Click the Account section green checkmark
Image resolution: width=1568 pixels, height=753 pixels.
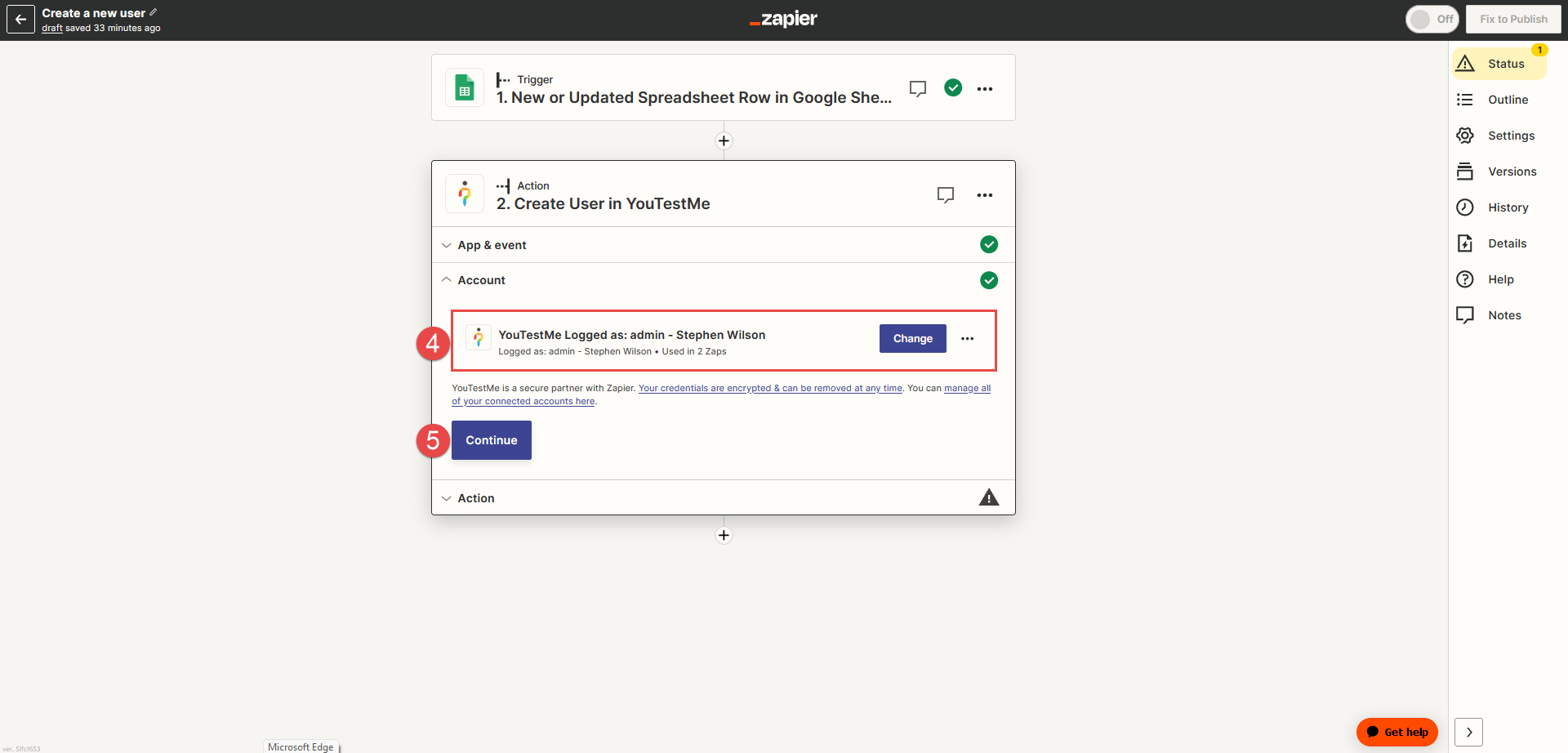989,280
